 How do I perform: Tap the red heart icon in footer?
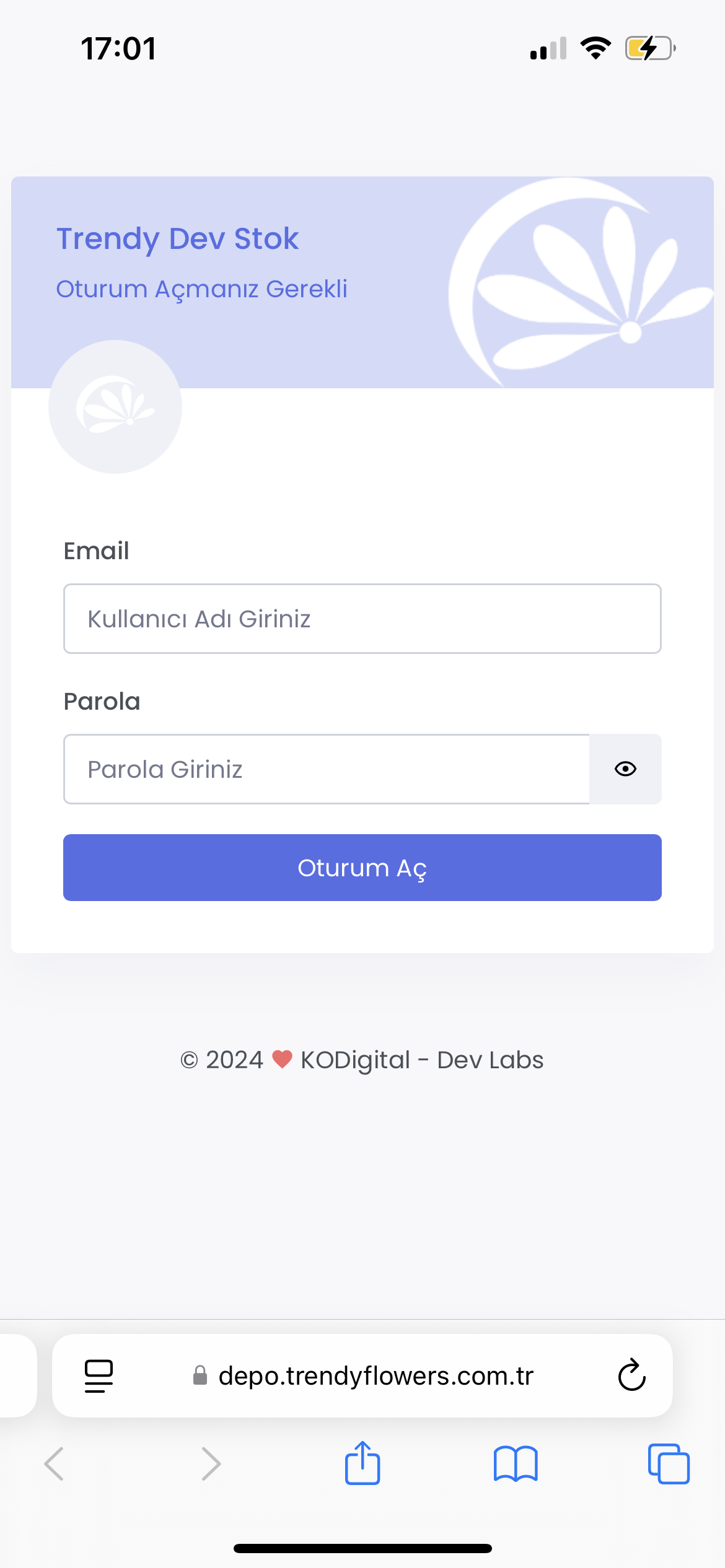[282, 1059]
